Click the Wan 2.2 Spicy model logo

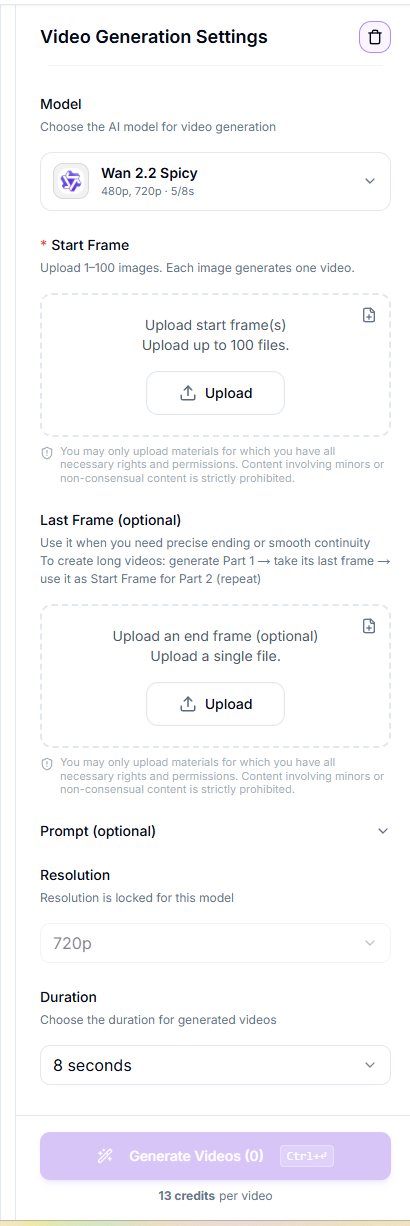click(x=71, y=181)
